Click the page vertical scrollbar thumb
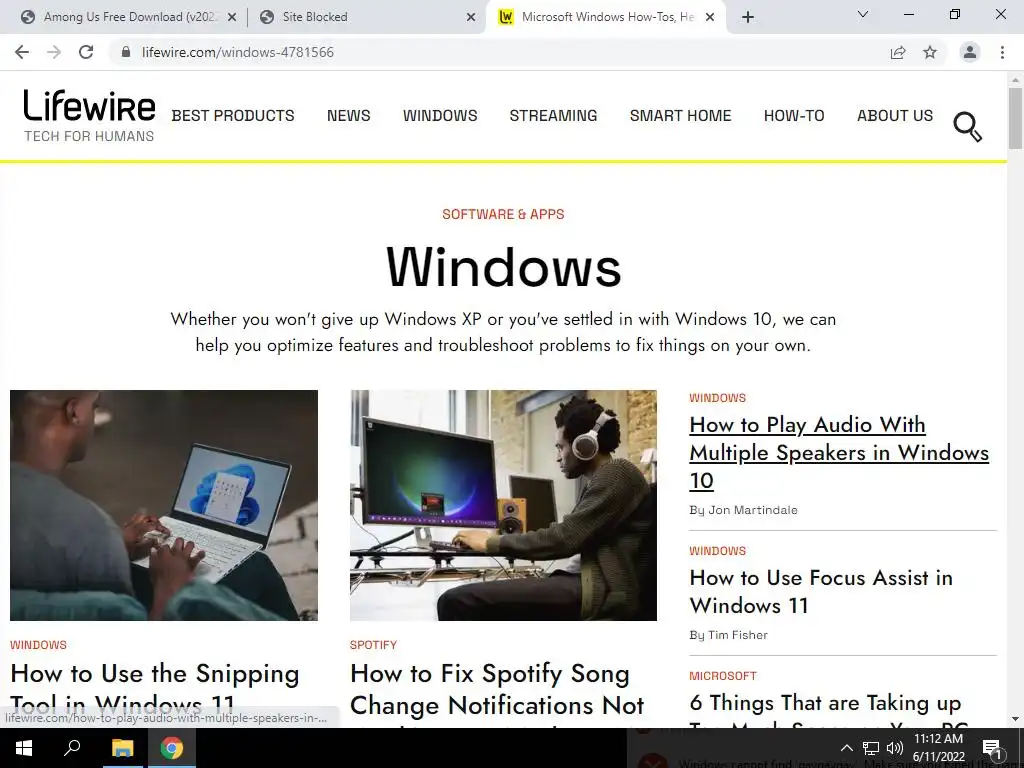 1015,118
